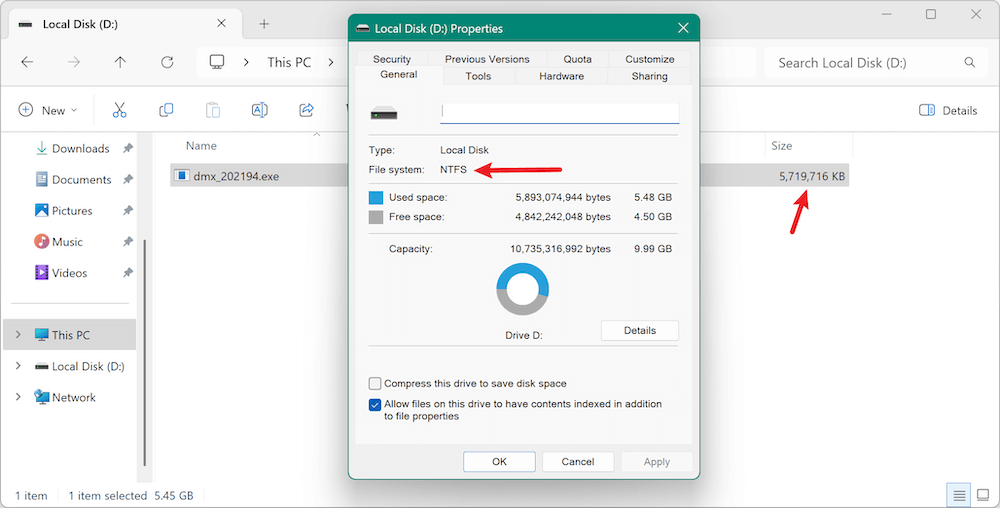Click the drive label text field
The image size is (1000, 508).
(559, 113)
